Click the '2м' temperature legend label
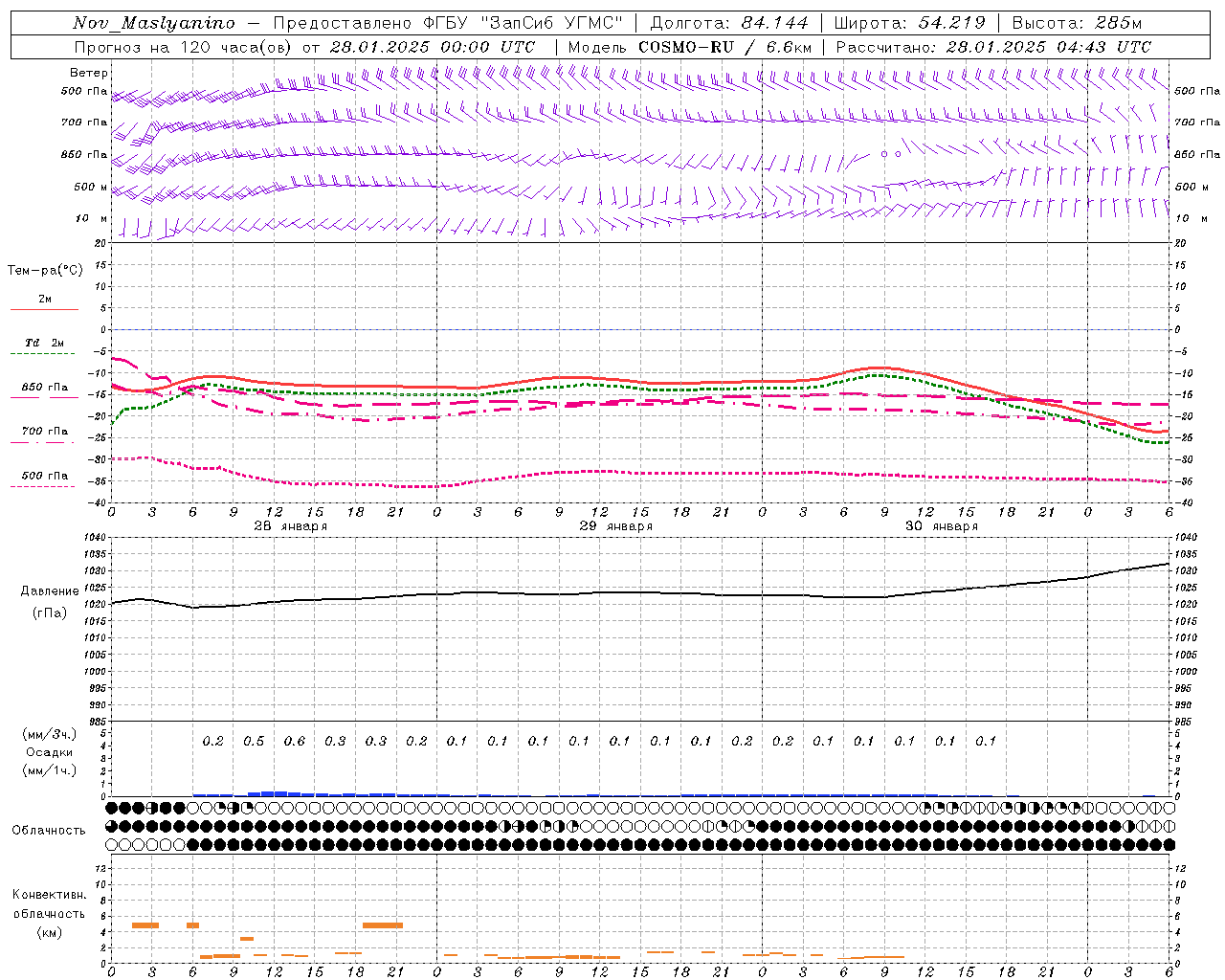 tap(45, 299)
